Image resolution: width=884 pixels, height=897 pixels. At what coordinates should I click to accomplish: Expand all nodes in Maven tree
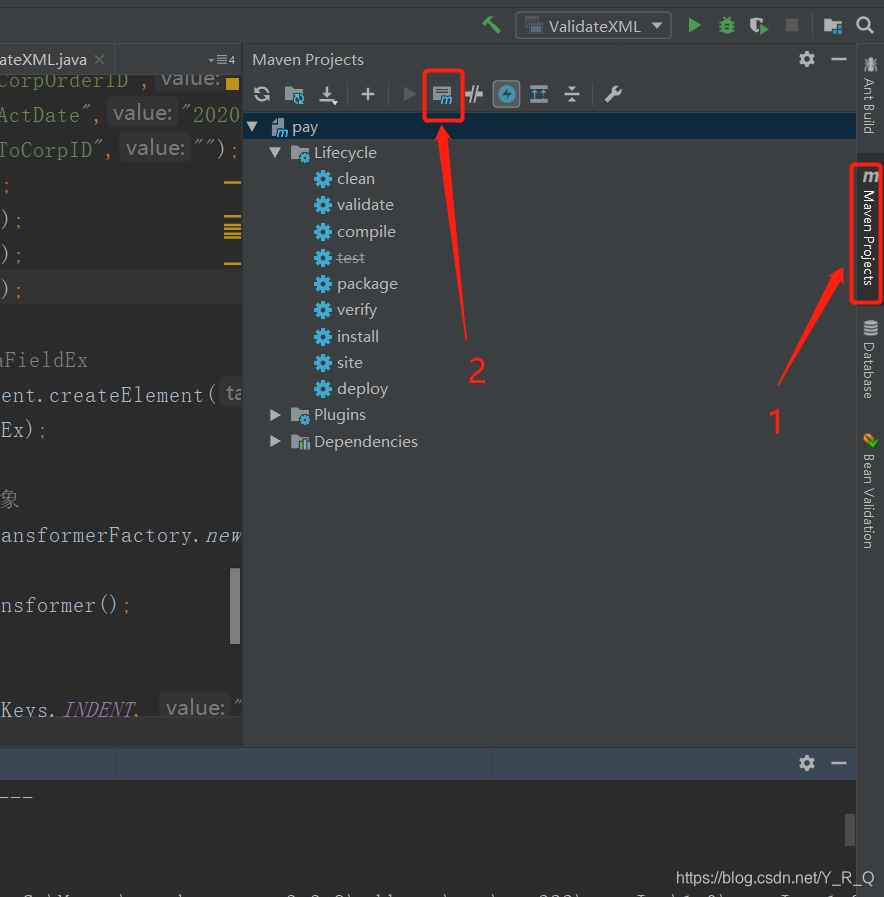539,94
